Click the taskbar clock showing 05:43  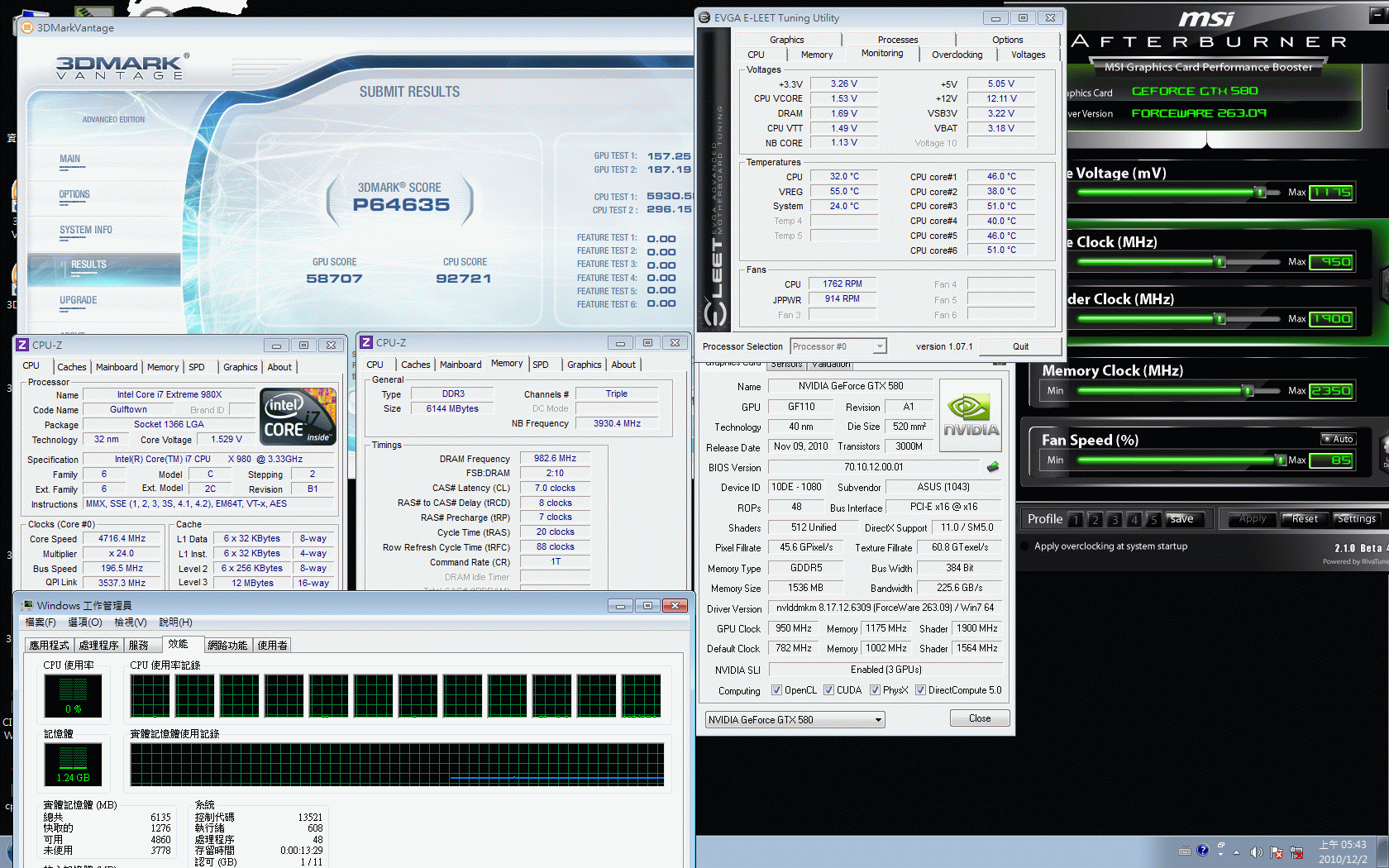click(1343, 845)
